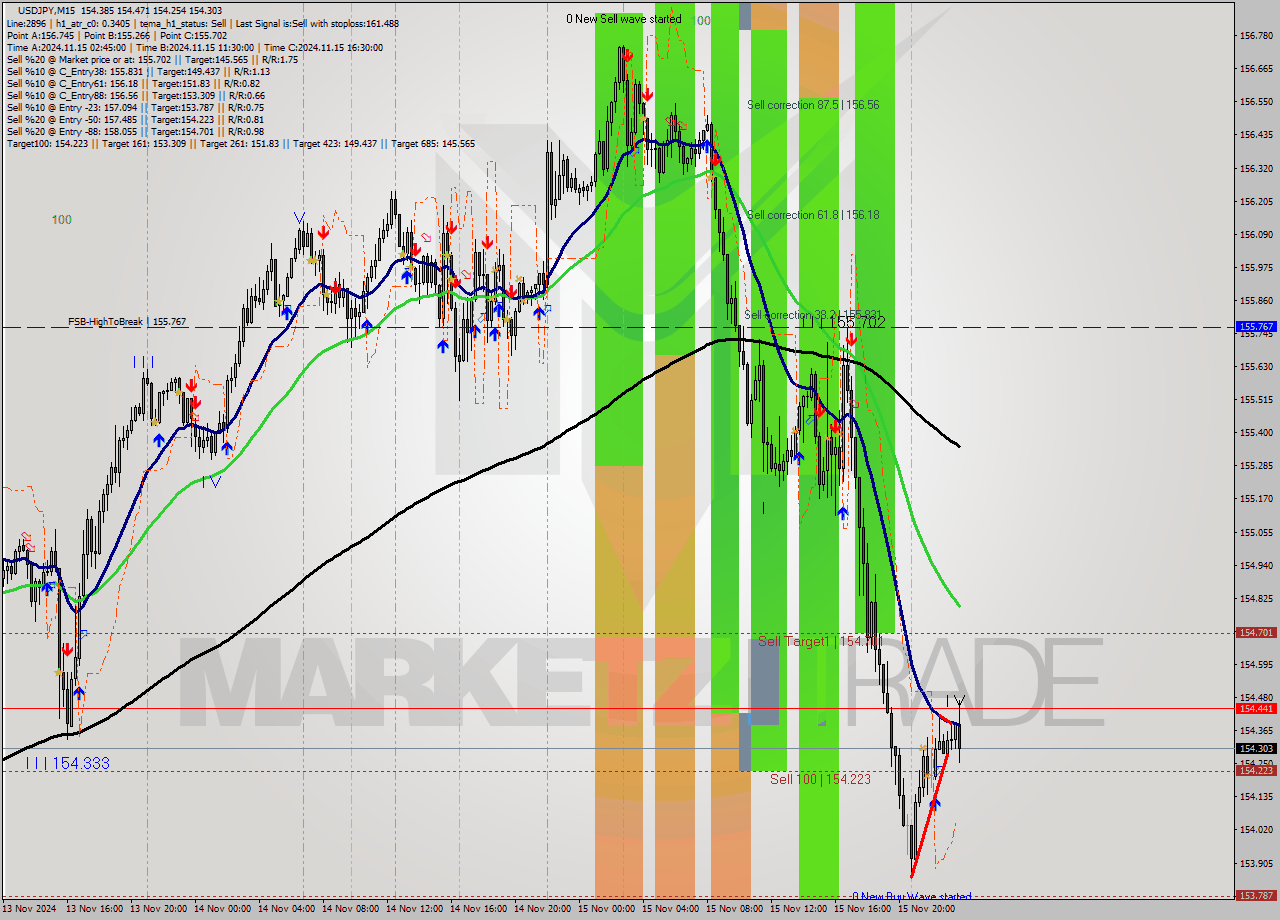Click the red trendline at the chart low
The height and width of the screenshot is (920, 1280).
[x=930, y=815]
